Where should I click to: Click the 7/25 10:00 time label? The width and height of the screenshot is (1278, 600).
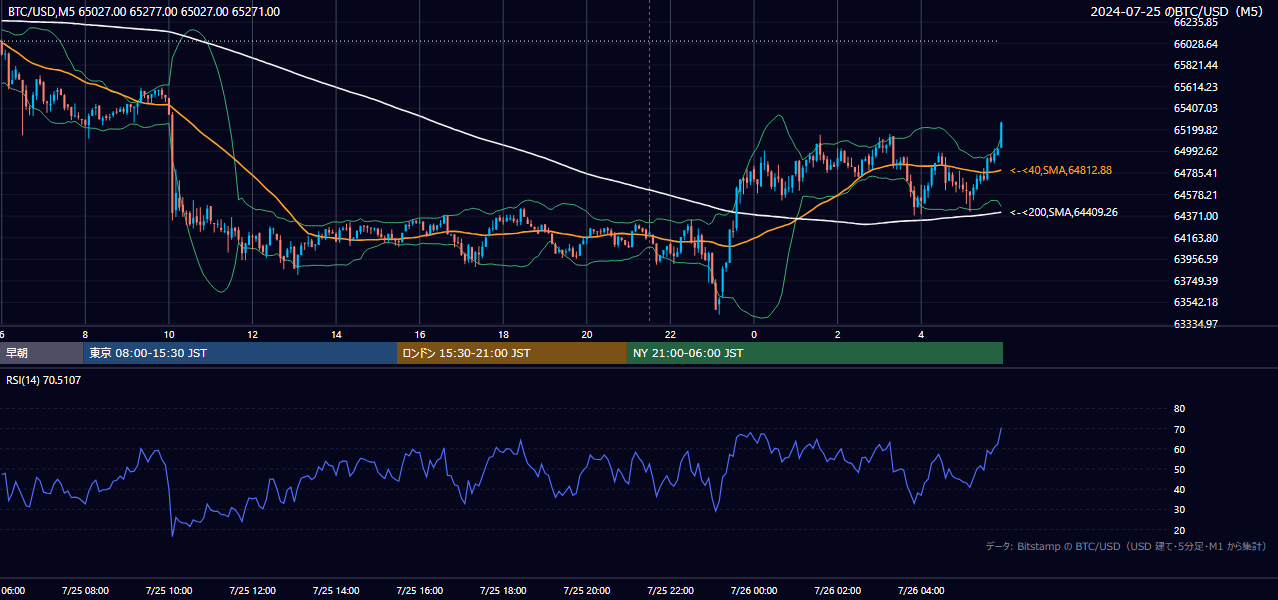pos(168,591)
